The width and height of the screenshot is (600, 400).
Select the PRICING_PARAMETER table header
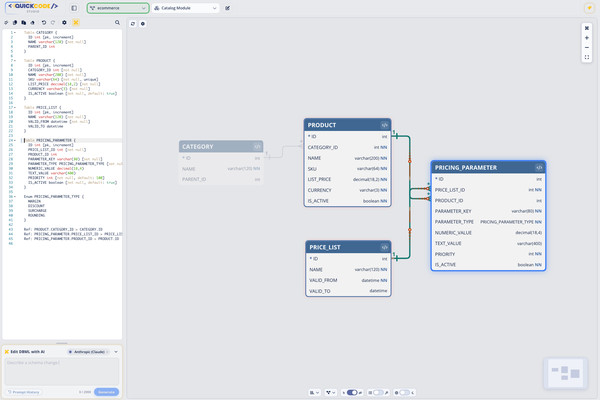point(488,168)
